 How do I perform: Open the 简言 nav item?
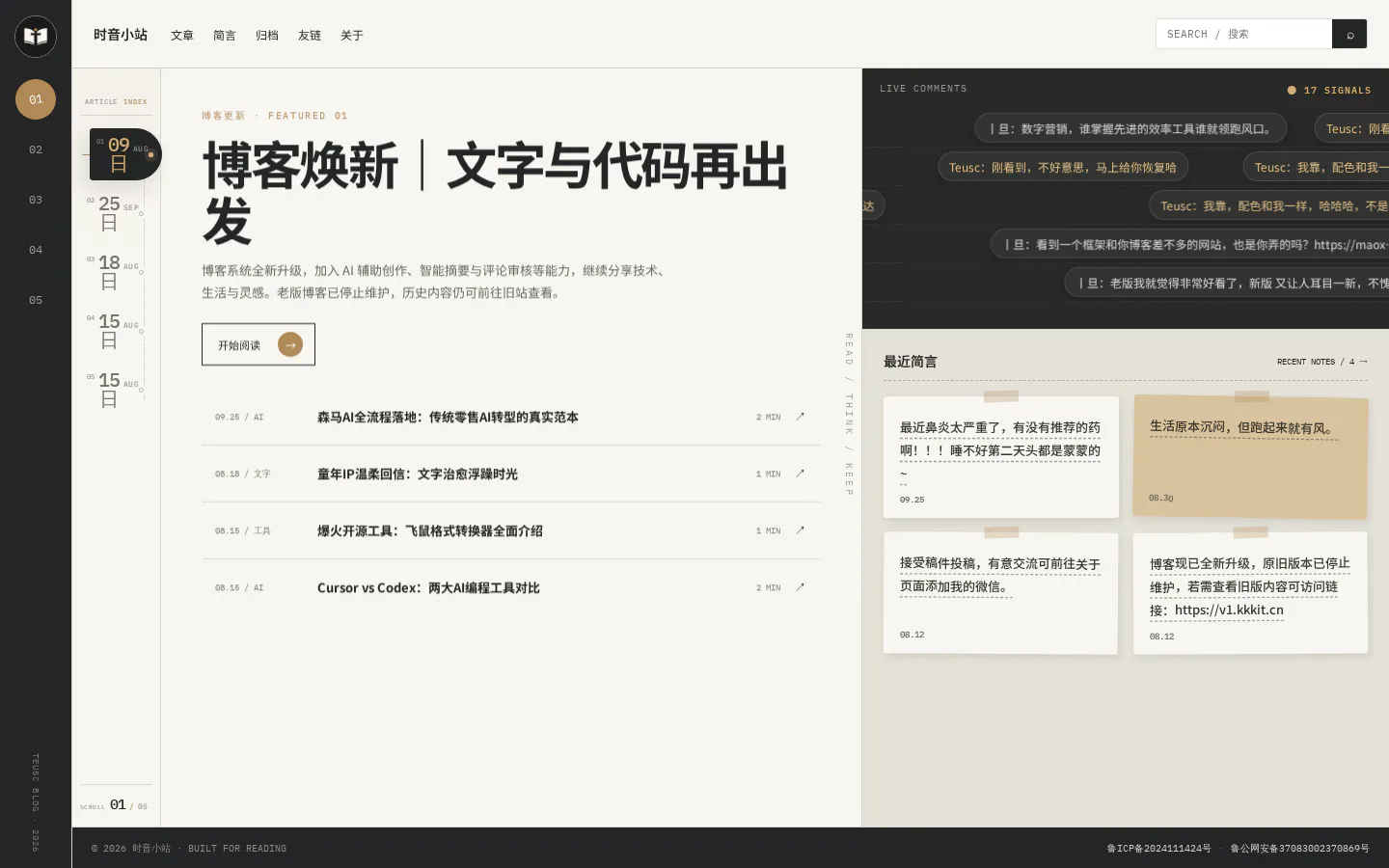tap(225, 36)
